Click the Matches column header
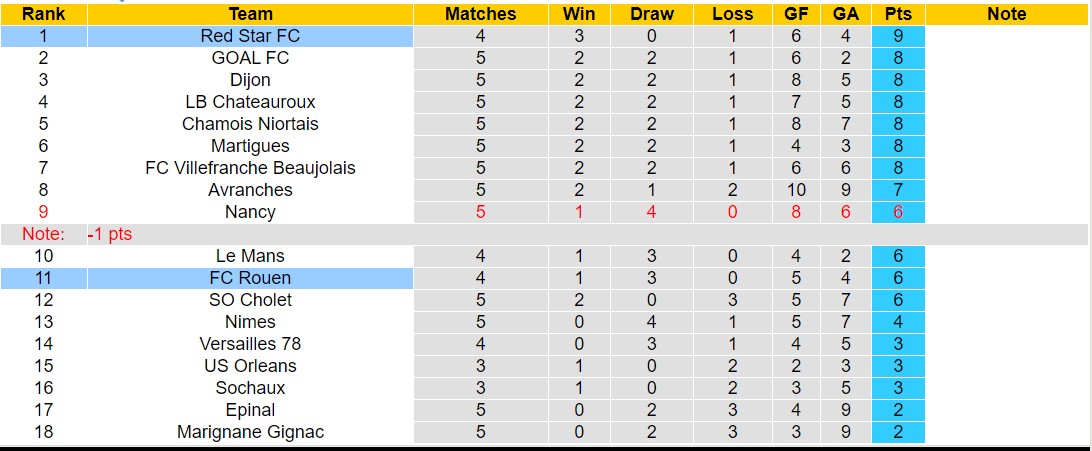This screenshot has width=1092, height=451. coord(481,14)
